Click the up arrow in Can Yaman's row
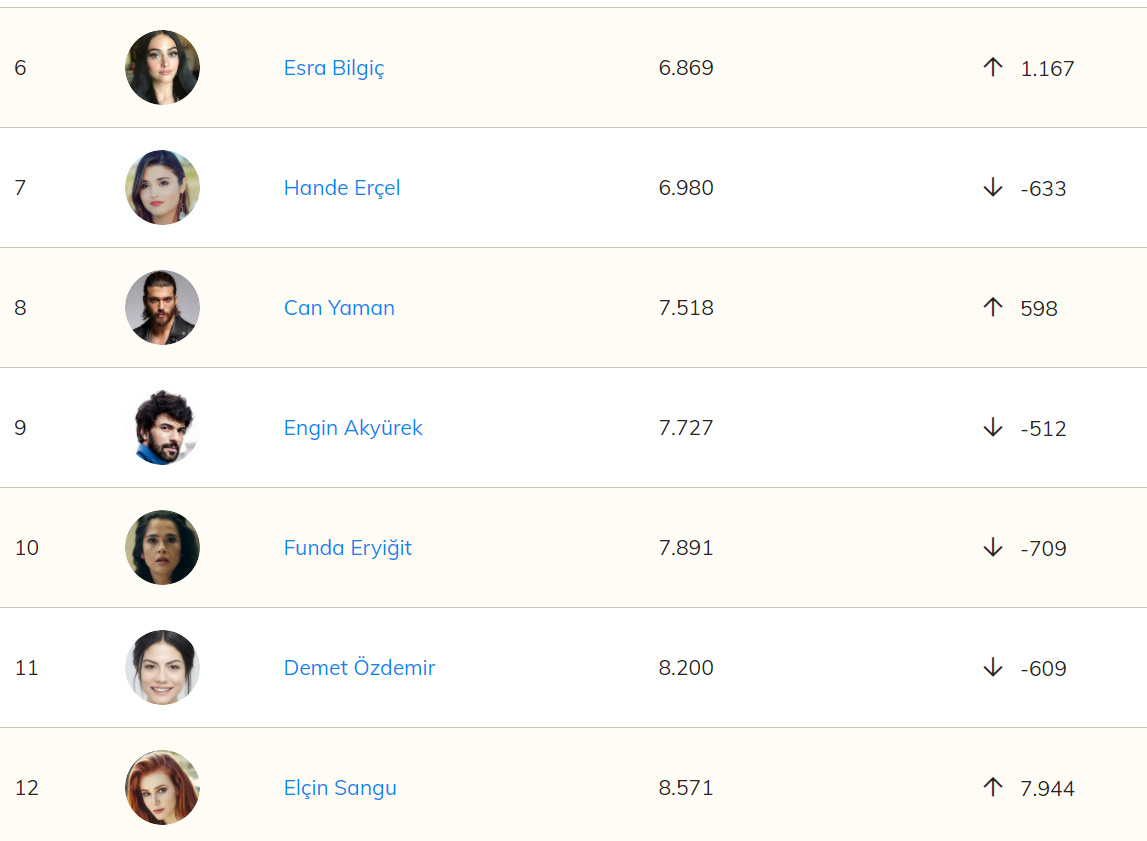 click(x=992, y=308)
